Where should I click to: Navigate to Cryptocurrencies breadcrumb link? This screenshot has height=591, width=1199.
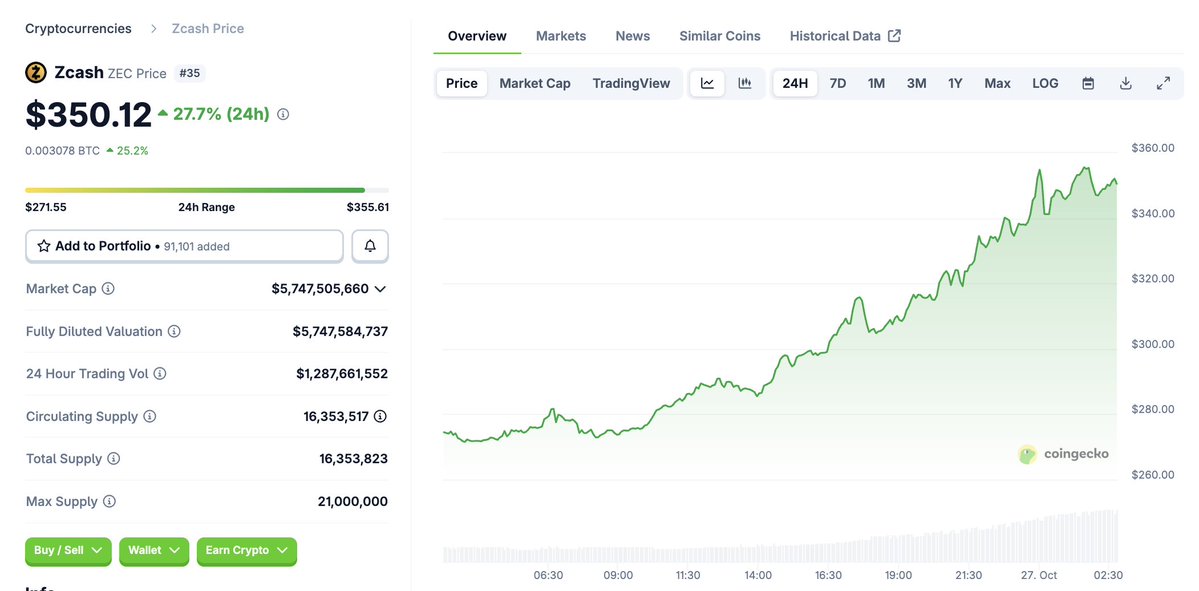[78, 28]
